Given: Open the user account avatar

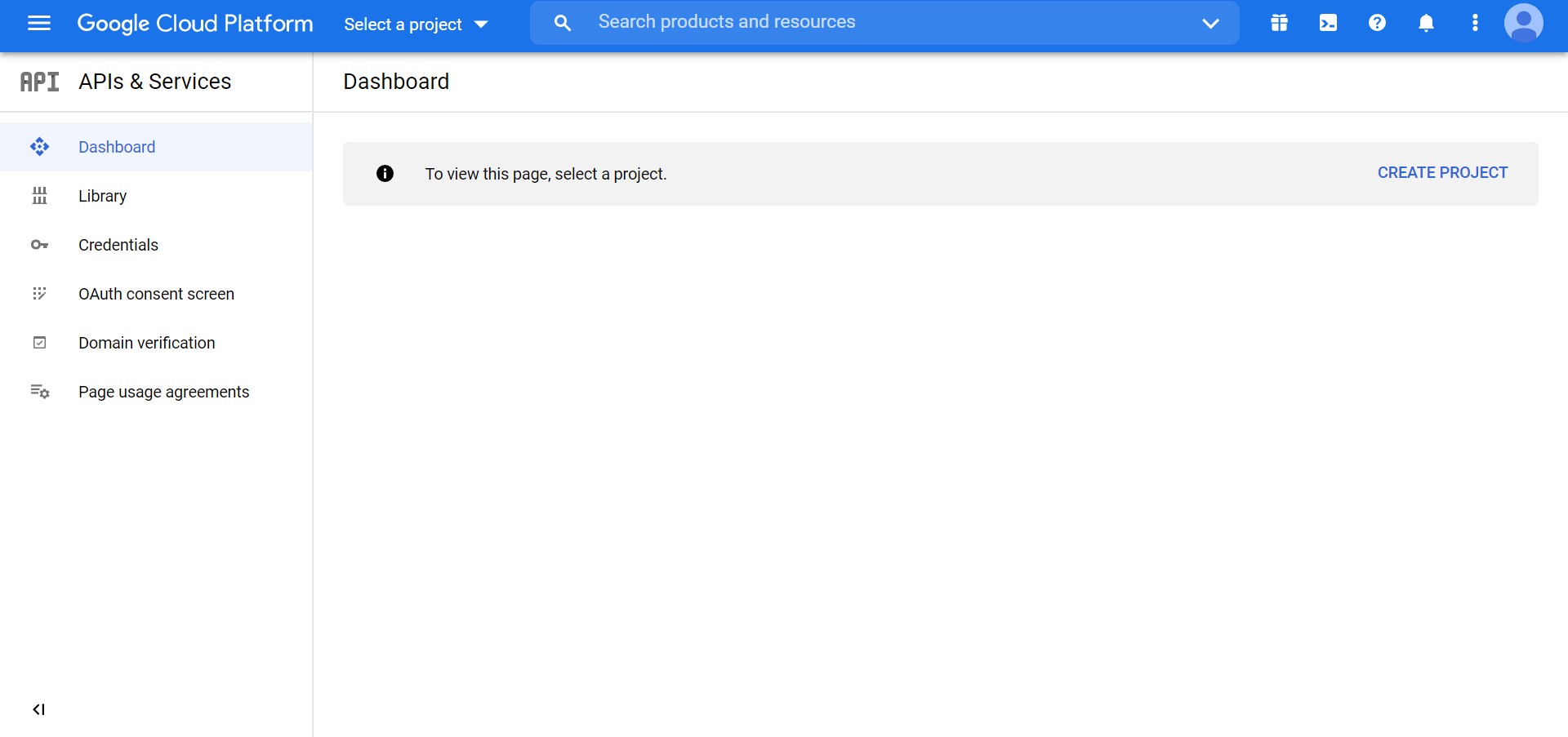Looking at the screenshot, I should click(x=1524, y=23).
